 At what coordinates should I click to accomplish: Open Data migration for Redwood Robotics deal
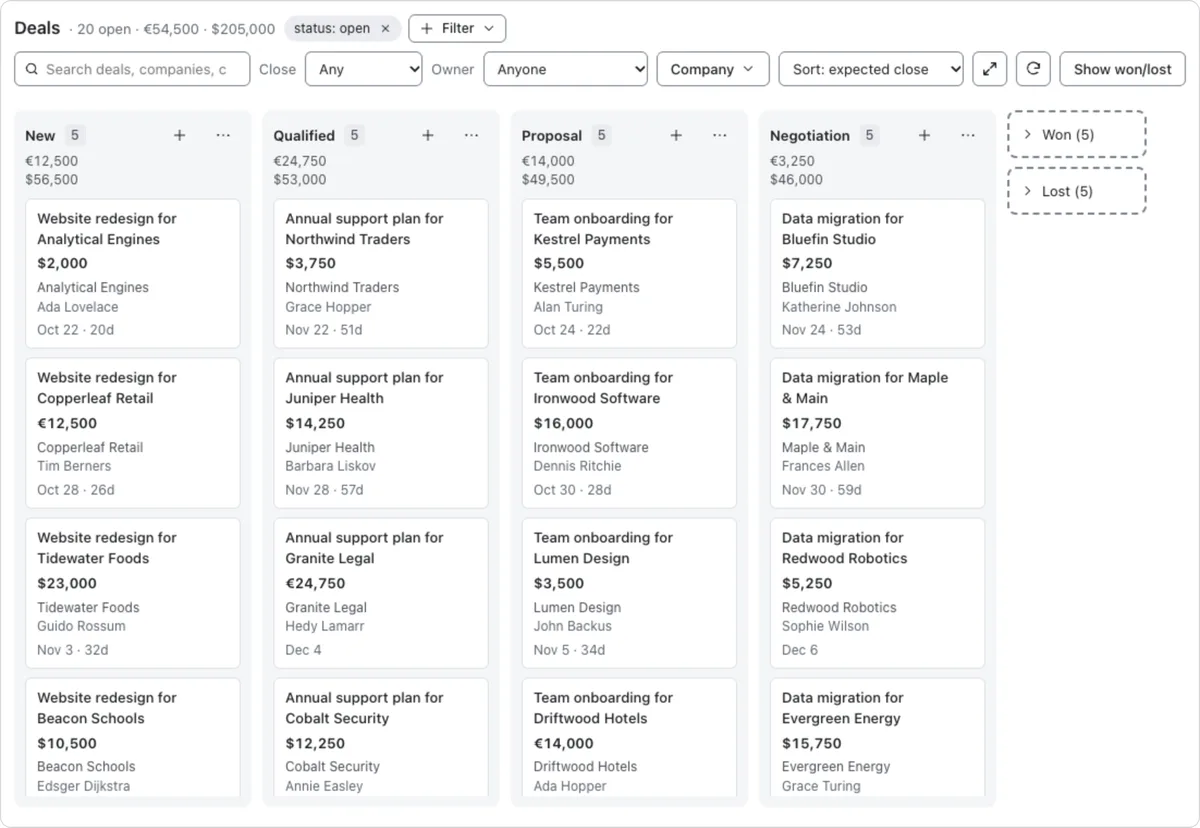pyautogui.click(x=877, y=593)
